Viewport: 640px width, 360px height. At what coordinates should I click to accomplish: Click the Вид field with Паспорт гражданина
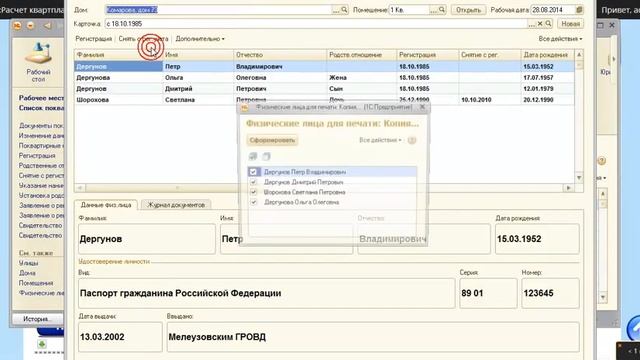[266, 293]
